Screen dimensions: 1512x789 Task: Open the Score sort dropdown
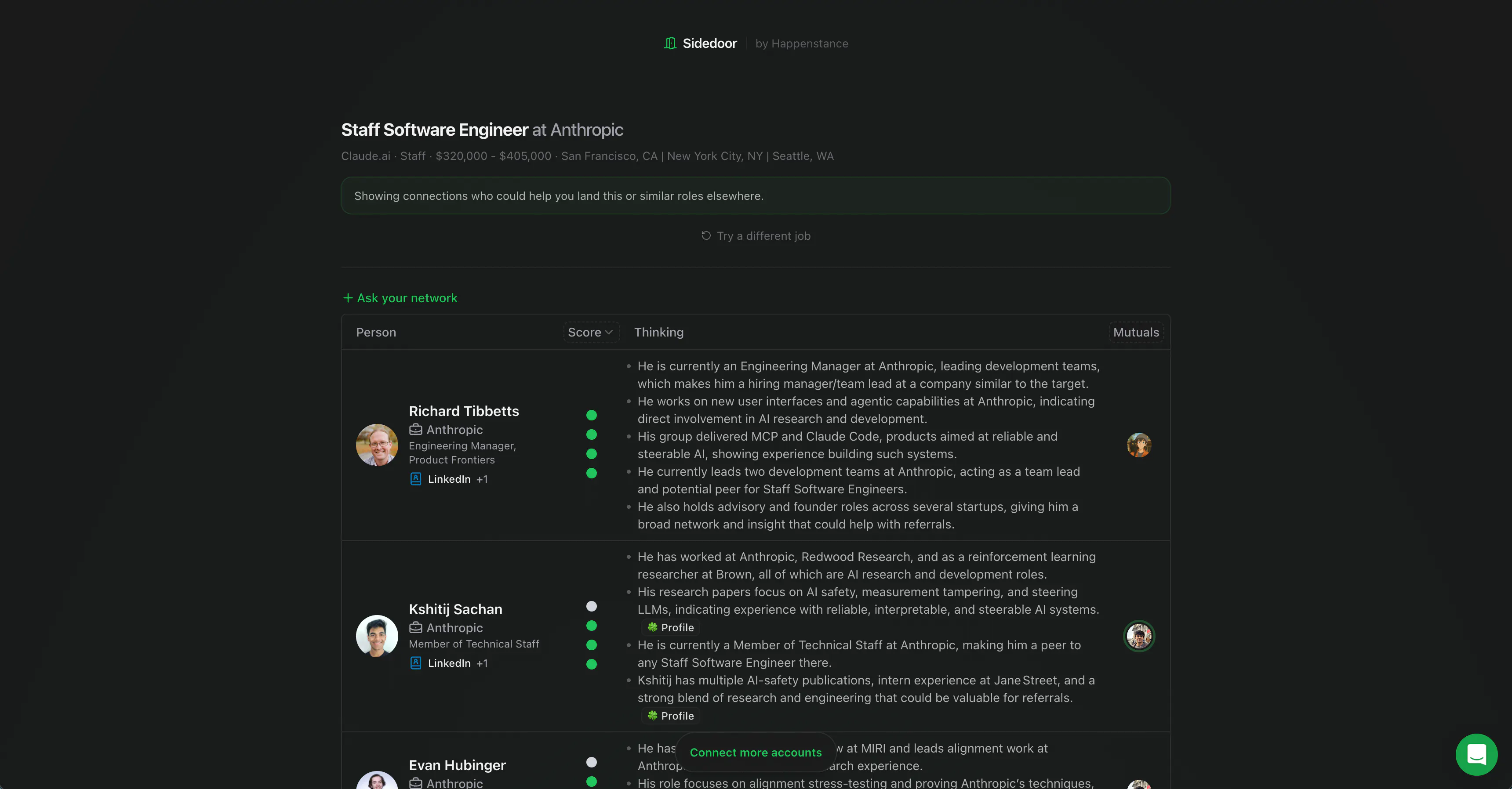[591, 333]
